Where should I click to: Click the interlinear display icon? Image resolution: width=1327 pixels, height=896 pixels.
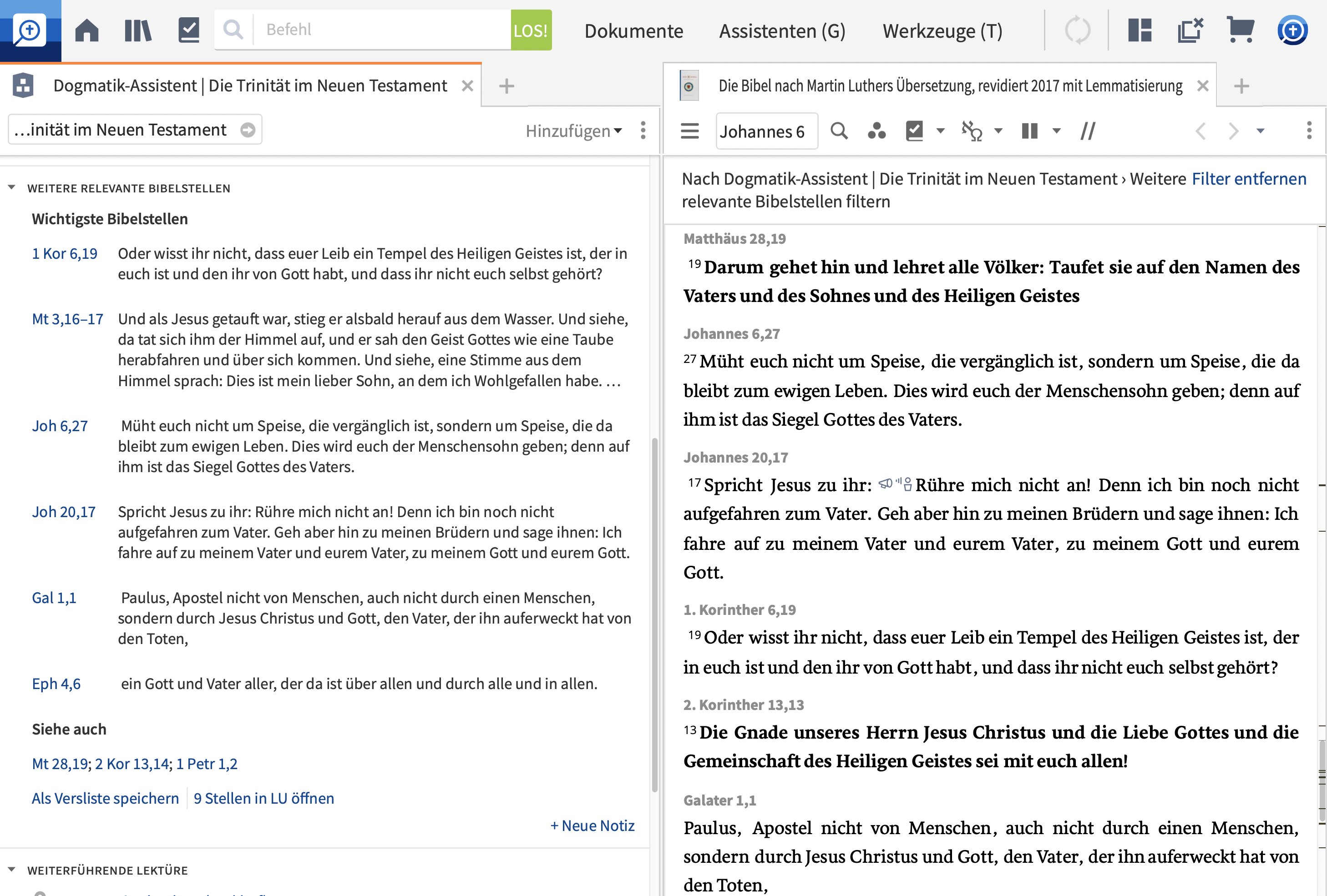click(x=972, y=131)
